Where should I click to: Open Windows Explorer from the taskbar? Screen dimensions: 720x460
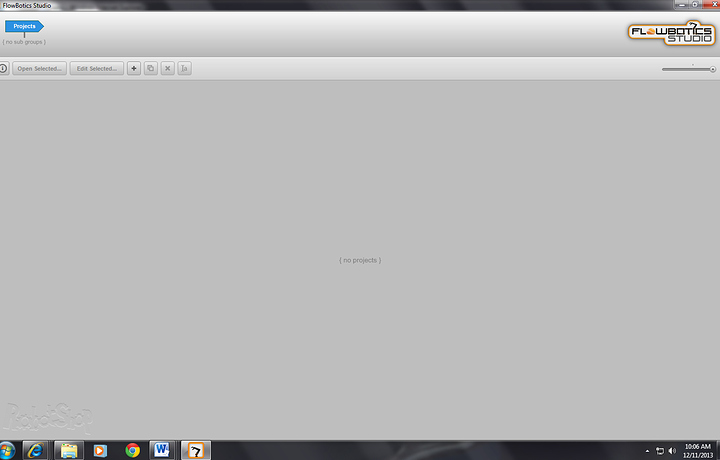(69, 450)
